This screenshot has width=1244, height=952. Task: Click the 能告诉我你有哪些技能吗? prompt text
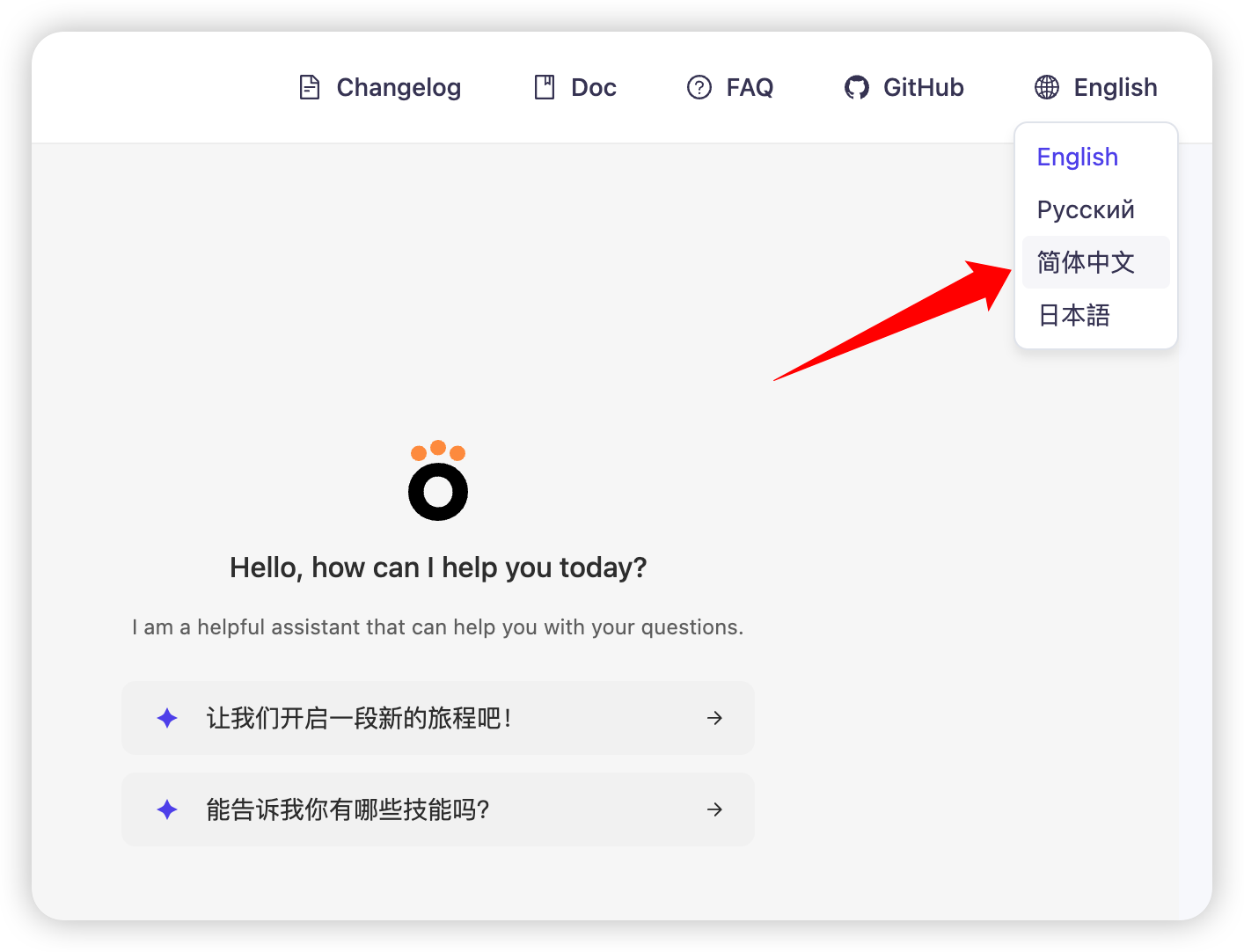348,809
